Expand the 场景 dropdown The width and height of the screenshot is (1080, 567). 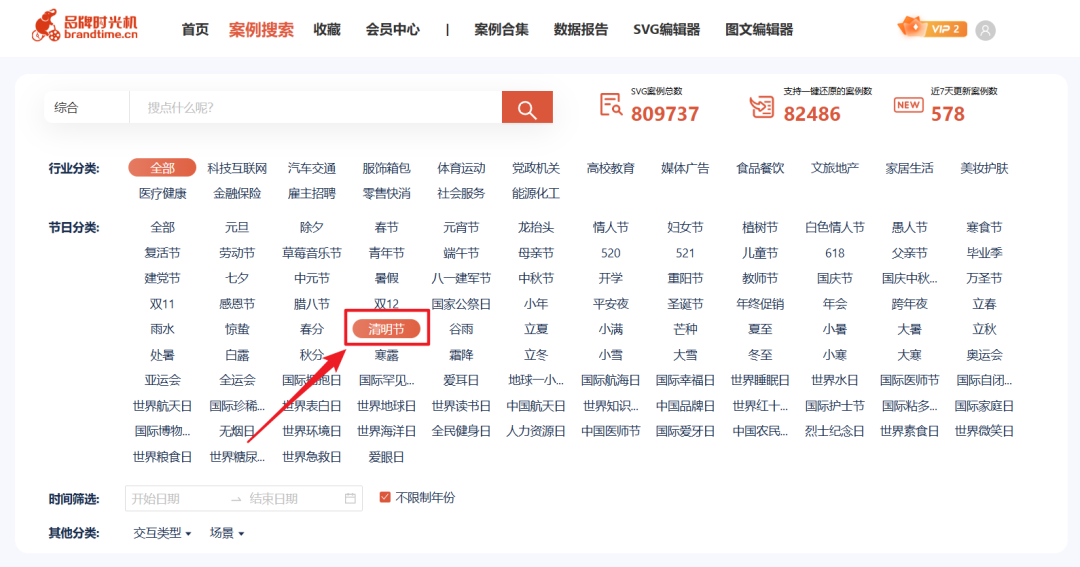click(227, 533)
